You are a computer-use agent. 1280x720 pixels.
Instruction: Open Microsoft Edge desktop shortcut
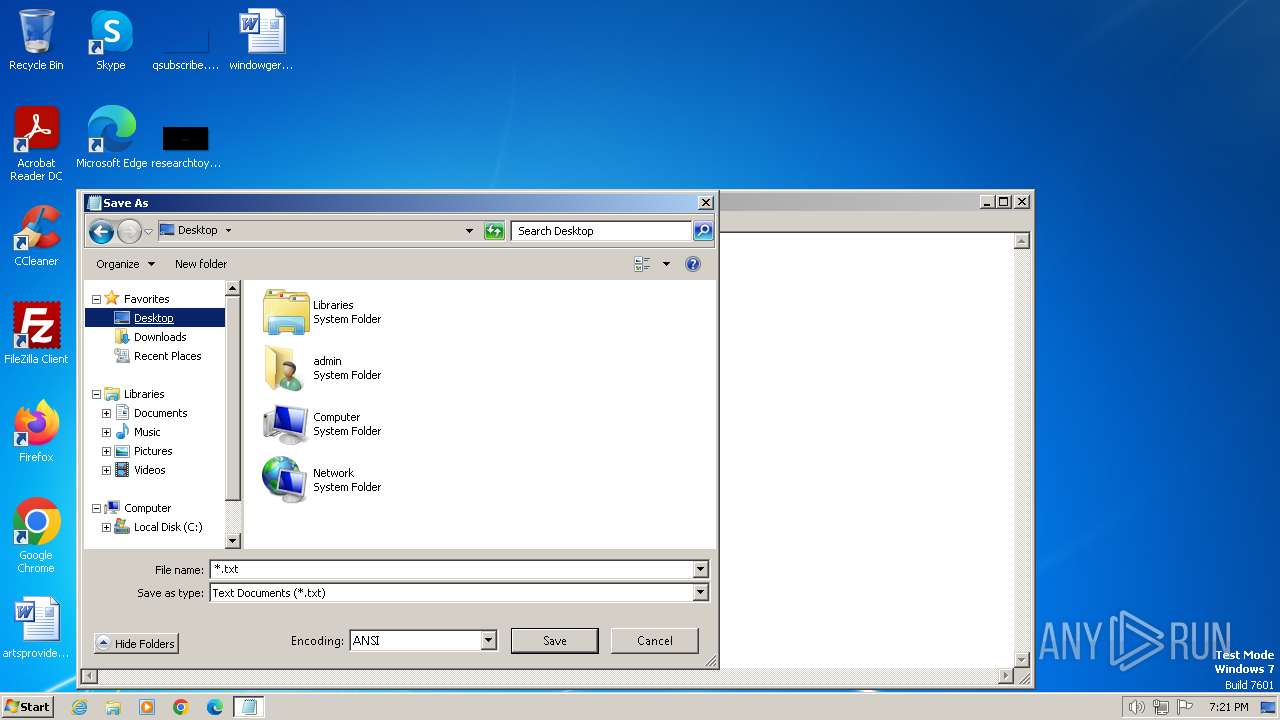click(x=111, y=138)
